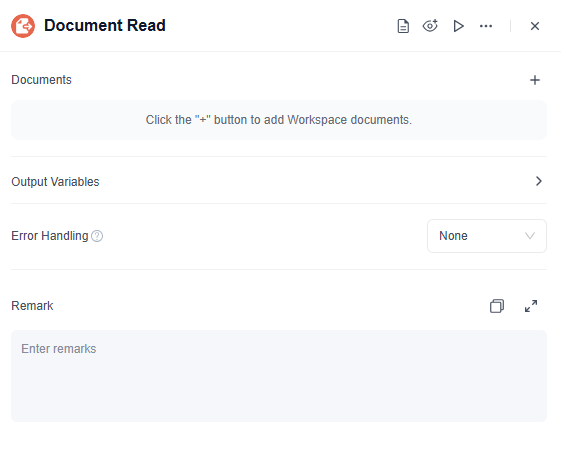Screen dimensions: 561x461
Task: Click the Remark section label
Action: 32,306
